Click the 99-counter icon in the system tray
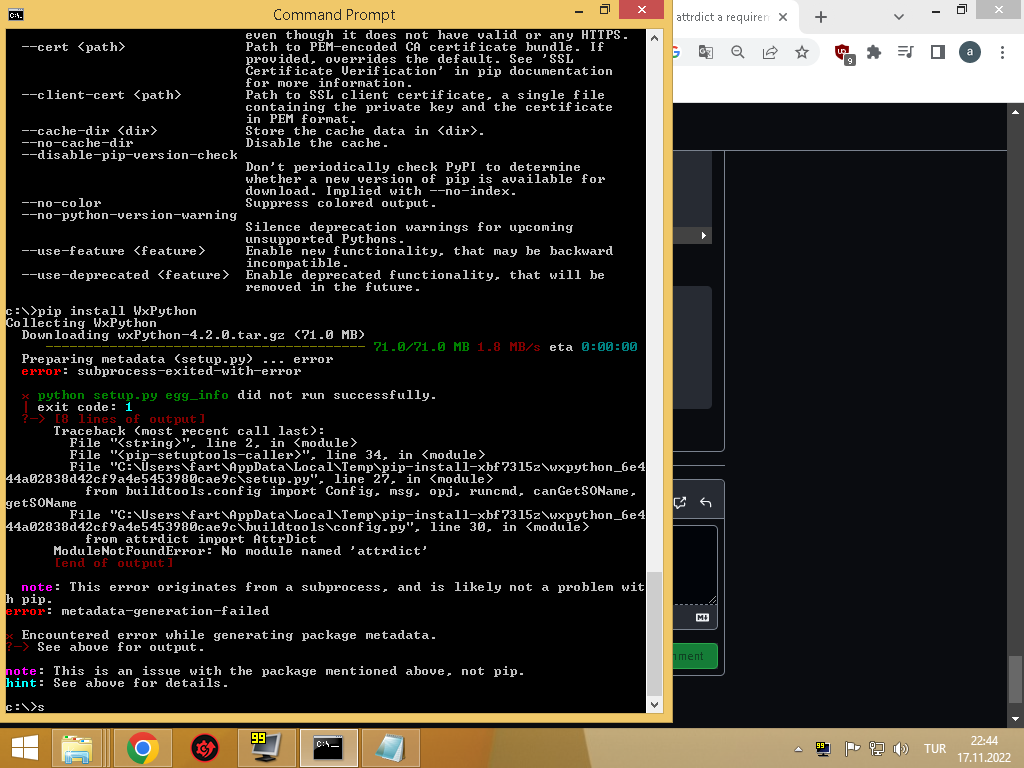This screenshot has height=768, width=1024. point(822,748)
